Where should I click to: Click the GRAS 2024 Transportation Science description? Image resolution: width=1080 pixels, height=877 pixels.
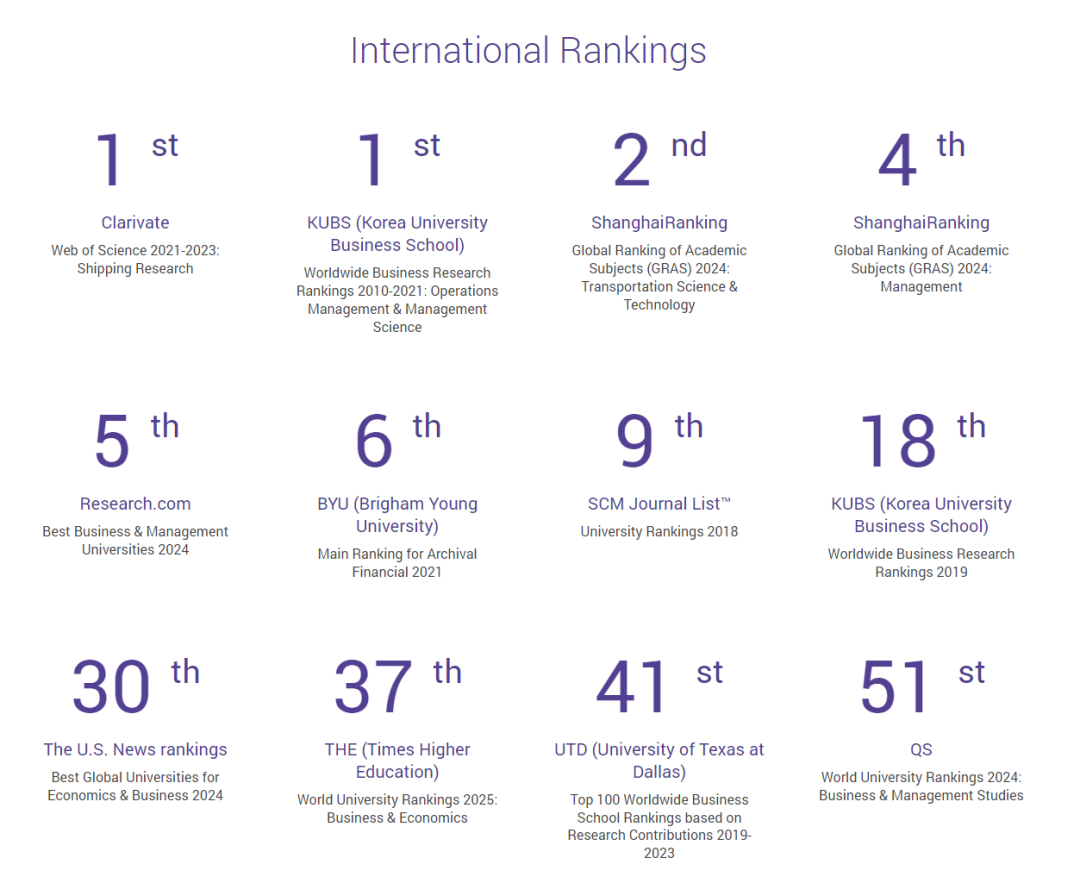[659, 278]
